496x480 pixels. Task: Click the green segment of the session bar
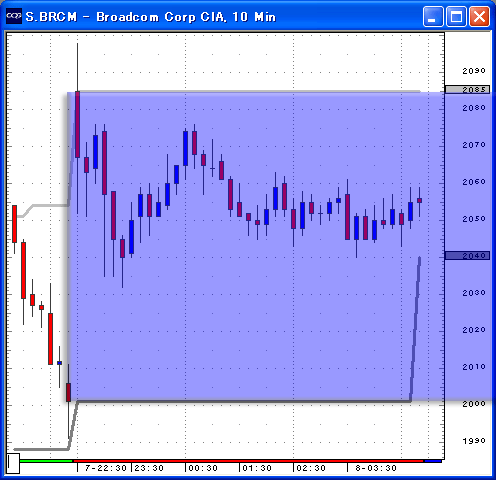[x=46, y=461]
